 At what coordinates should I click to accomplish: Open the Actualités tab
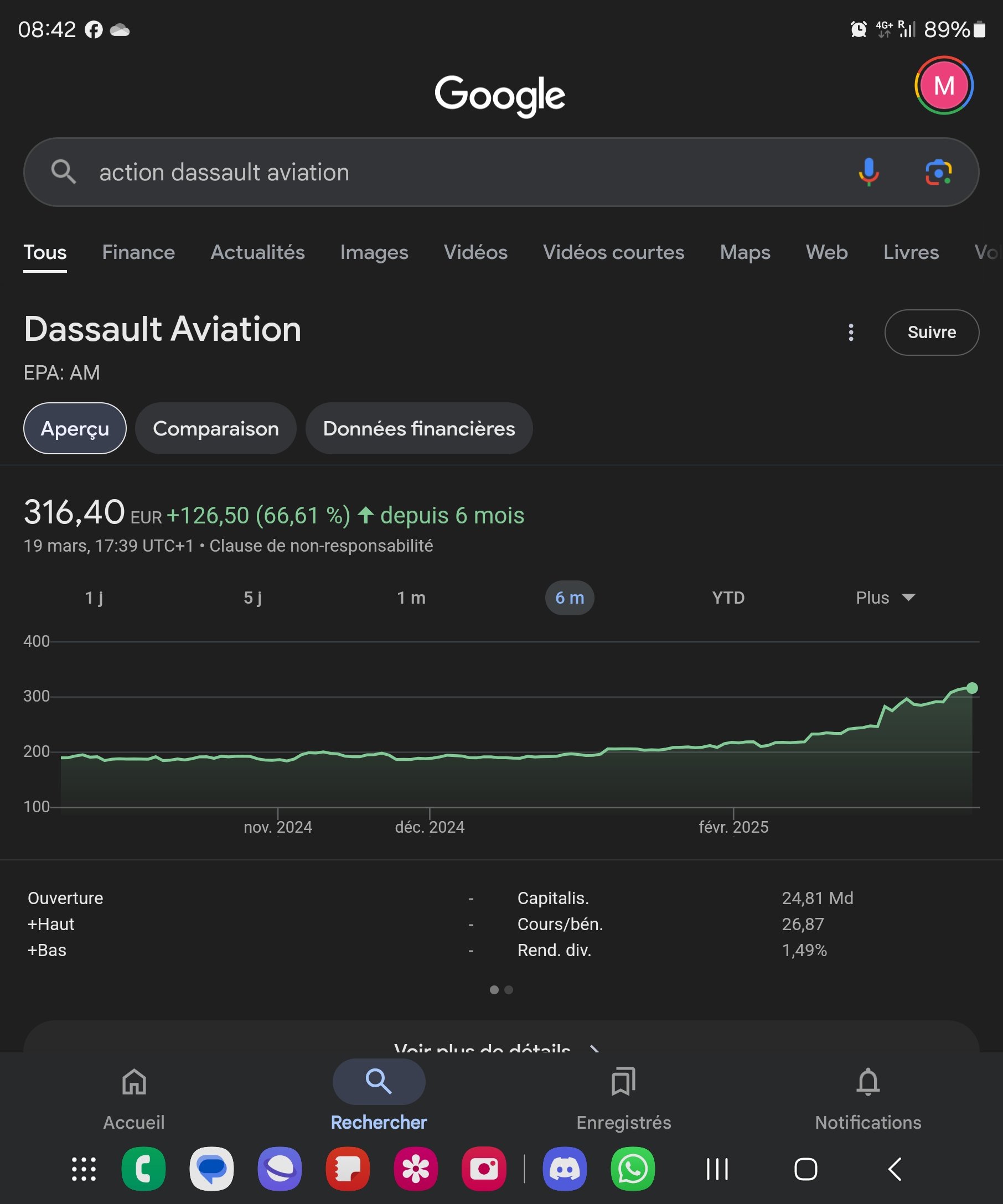pos(257,252)
